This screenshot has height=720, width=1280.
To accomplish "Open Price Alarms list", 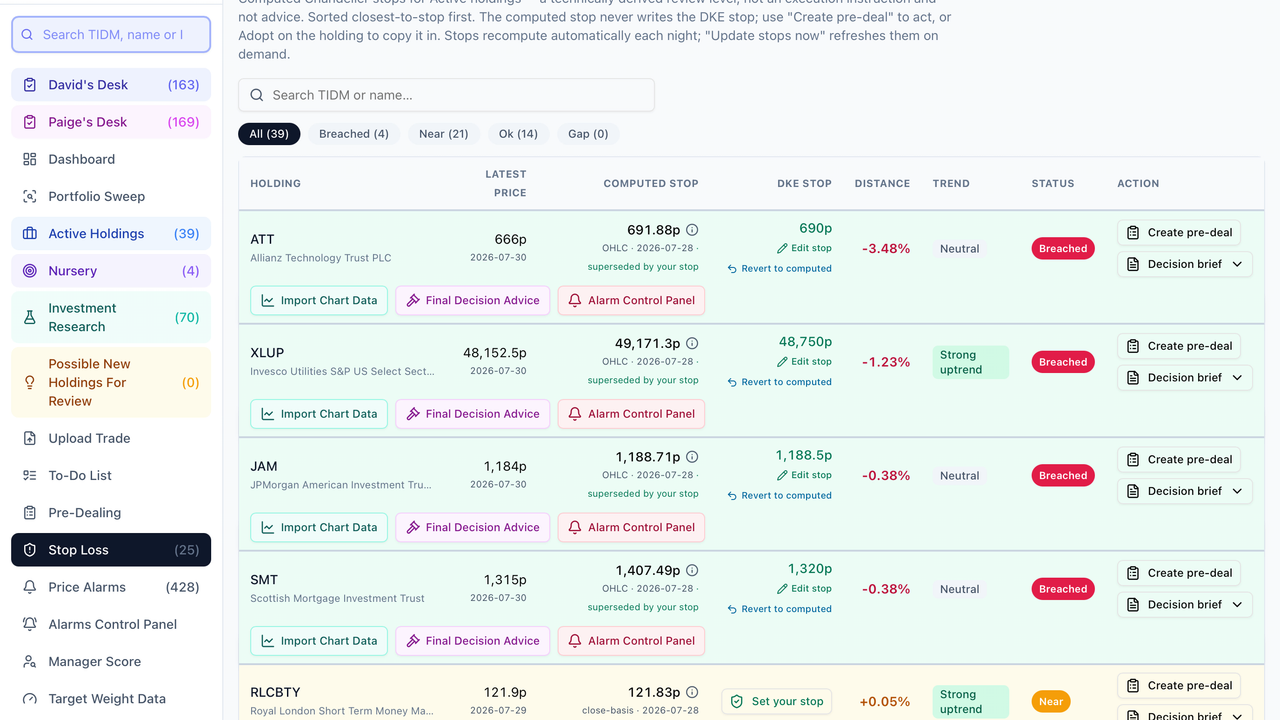I will coord(111,587).
